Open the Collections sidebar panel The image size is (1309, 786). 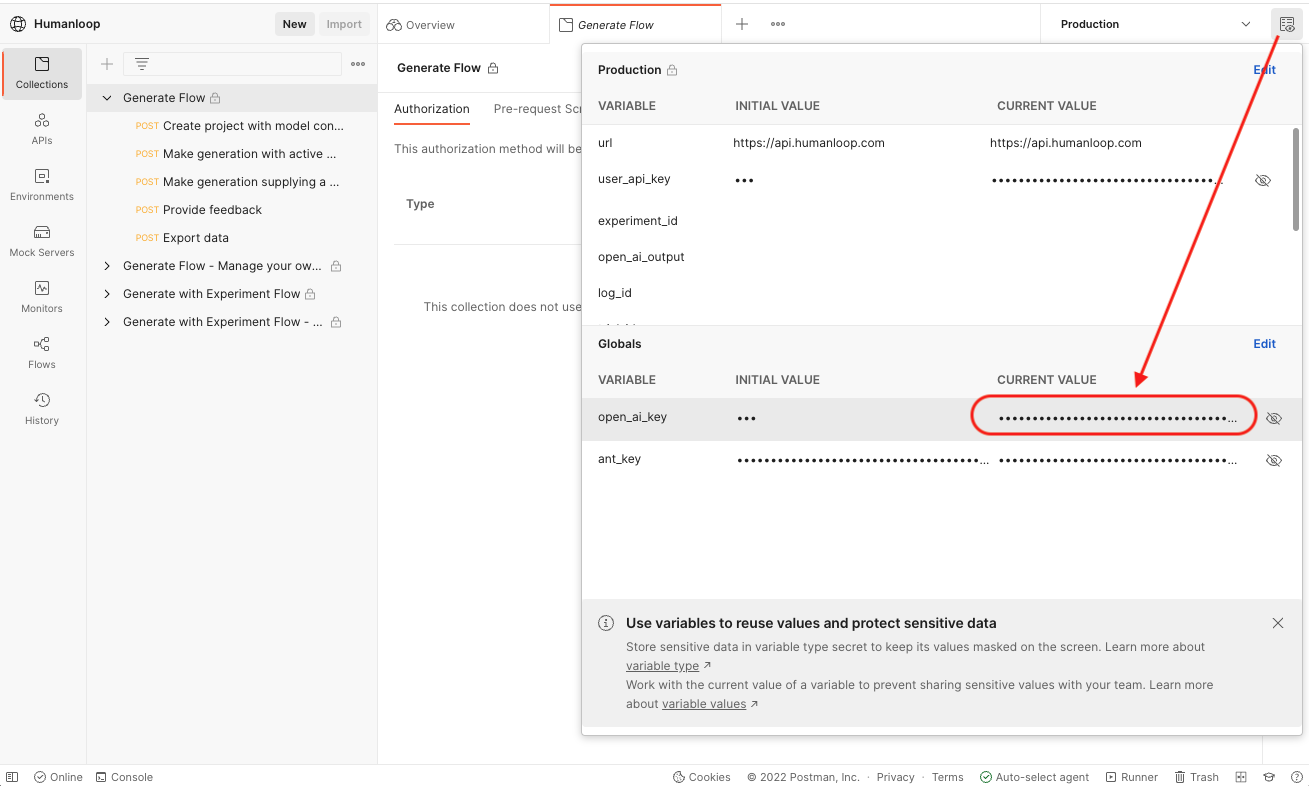42,73
